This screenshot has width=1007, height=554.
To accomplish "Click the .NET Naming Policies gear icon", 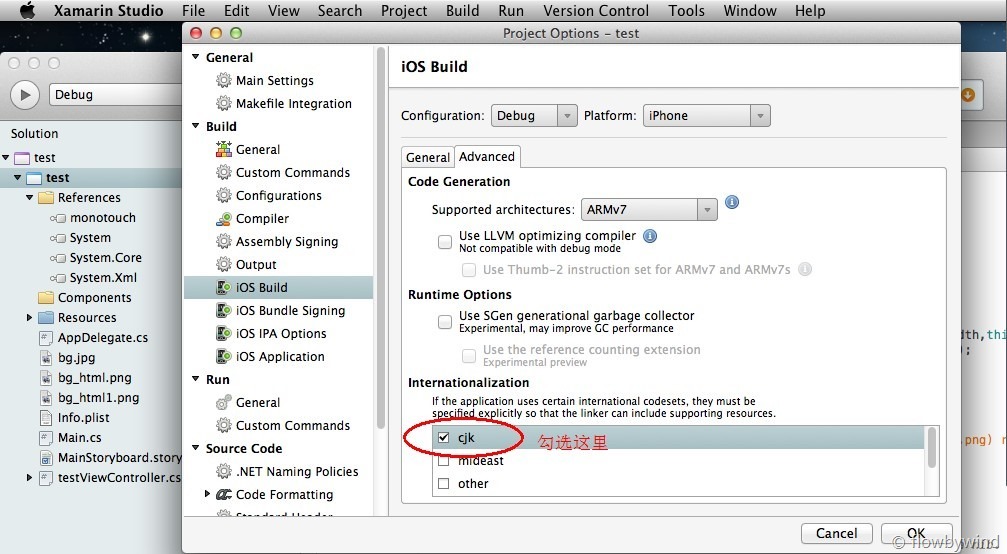I will (223, 471).
